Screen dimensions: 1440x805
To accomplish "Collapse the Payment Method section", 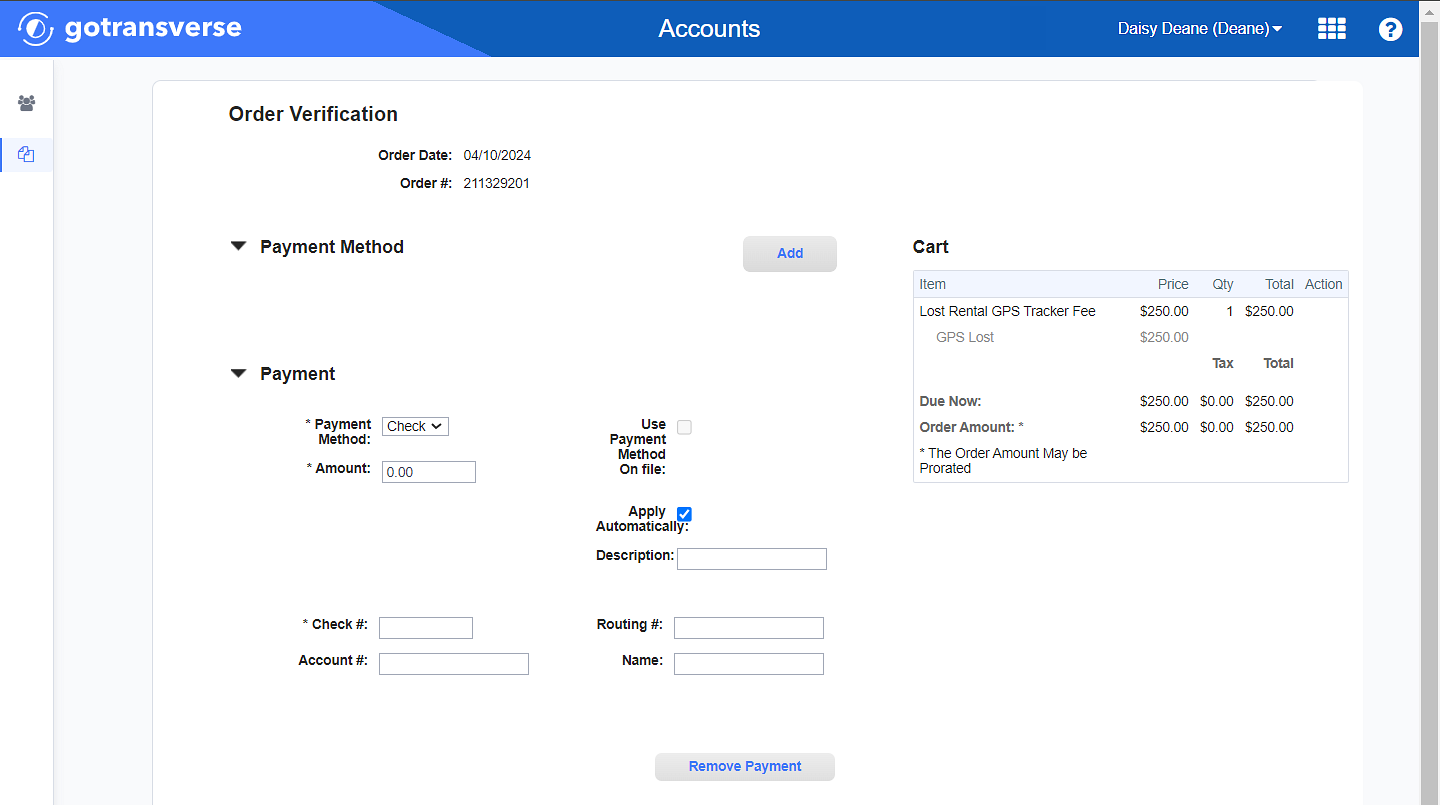I will point(238,246).
